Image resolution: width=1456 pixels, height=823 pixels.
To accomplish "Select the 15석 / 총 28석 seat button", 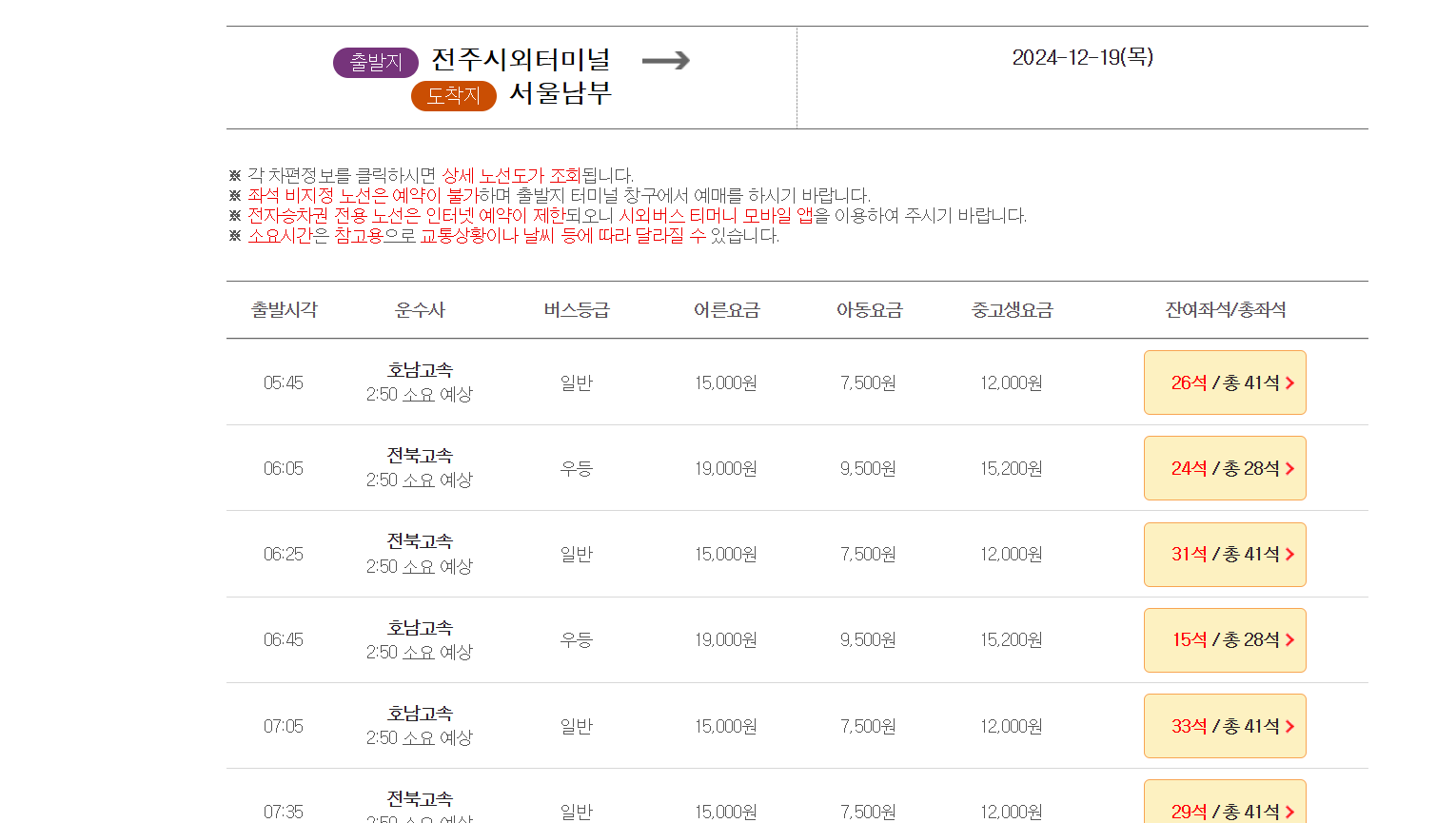I will [1225, 640].
